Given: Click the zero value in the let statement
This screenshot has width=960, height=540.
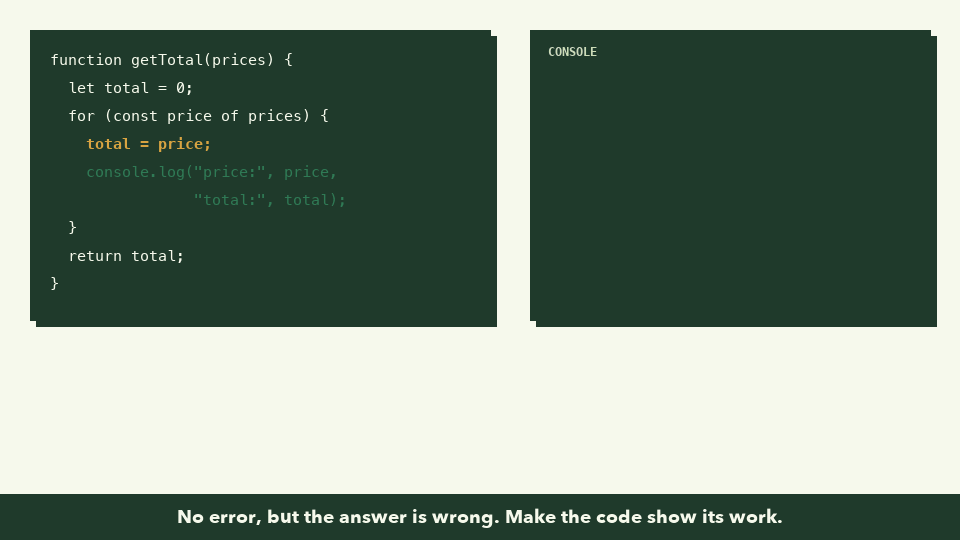Looking at the screenshot, I should (x=180, y=88).
